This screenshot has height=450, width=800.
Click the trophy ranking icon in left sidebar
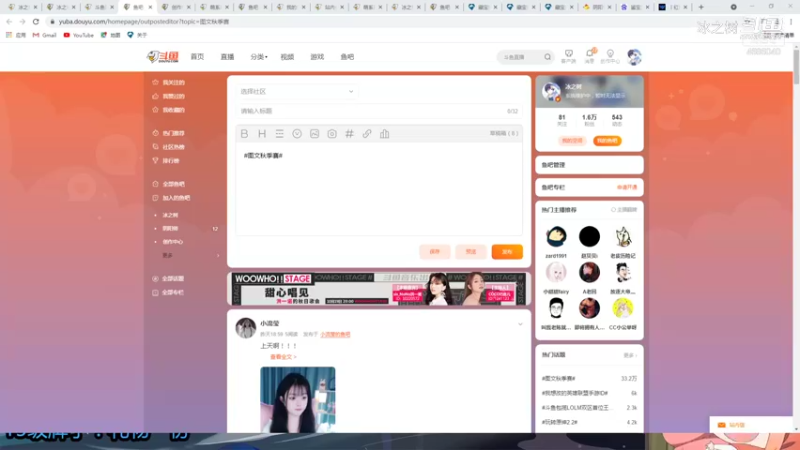(156, 161)
